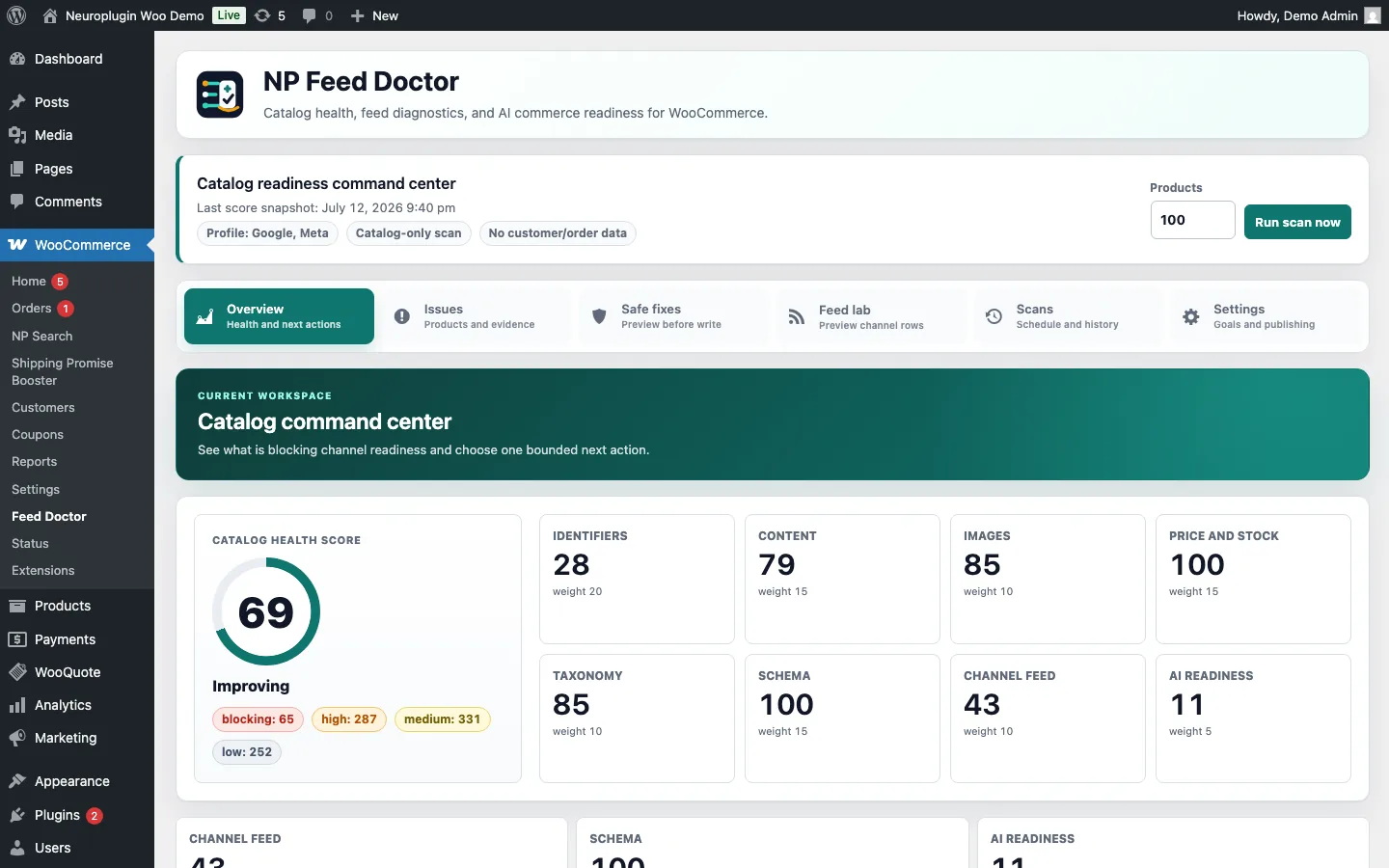Click the blocking: 65 badge
Viewport: 1389px width, 868px height.
(258, 719)
